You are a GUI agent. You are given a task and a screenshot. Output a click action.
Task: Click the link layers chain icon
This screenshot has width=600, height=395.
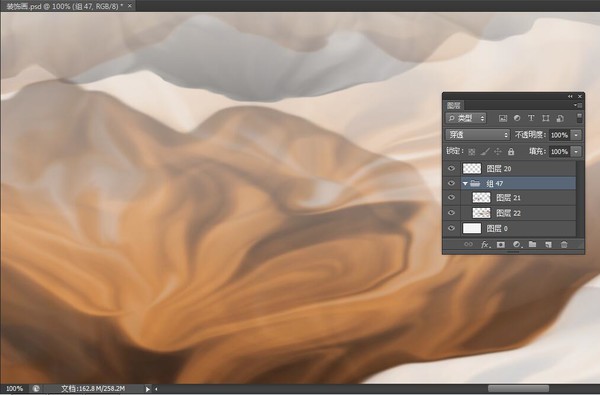pos(468,244)
